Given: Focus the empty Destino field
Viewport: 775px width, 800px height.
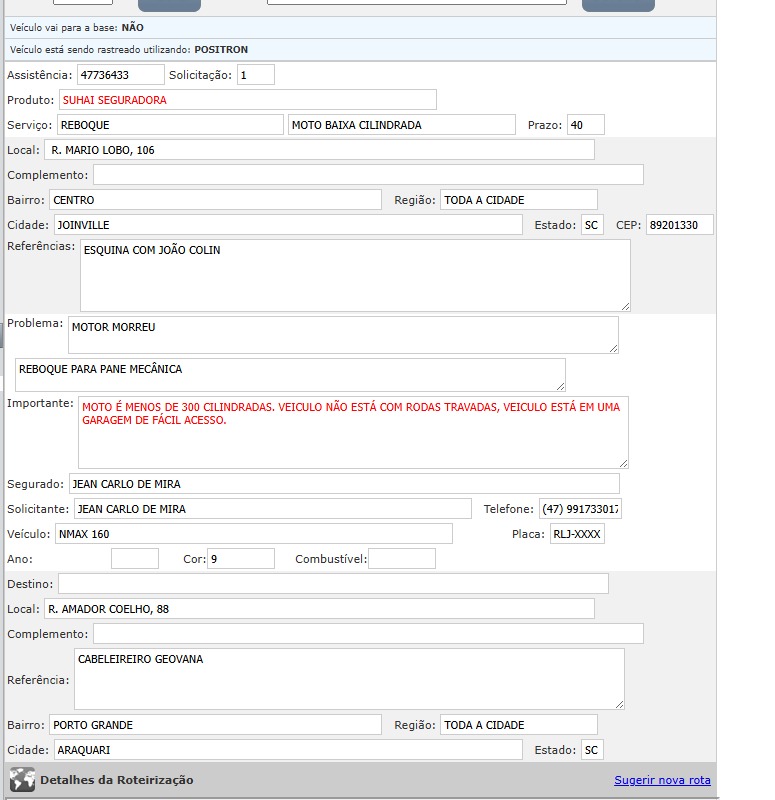Looking at the screenshot, I should tap(333, 583).
